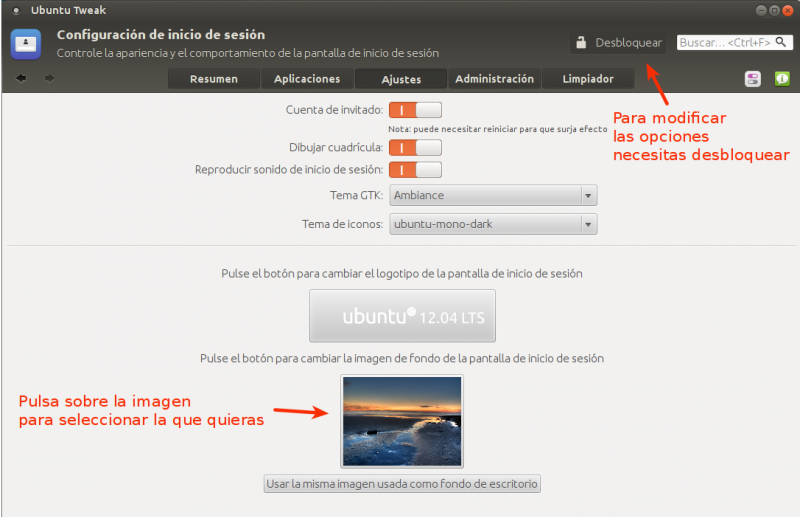Go to the Limpiador tab
Viewport: 800px width, 517px height.
[x=588, y=79]
